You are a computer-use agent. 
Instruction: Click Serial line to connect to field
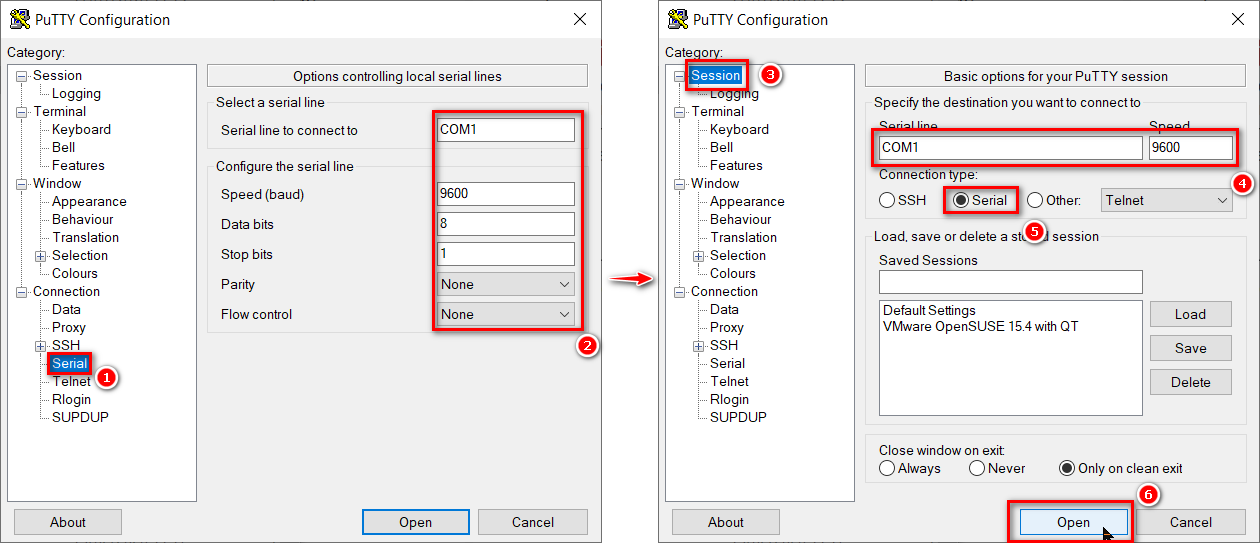(506, 130)
